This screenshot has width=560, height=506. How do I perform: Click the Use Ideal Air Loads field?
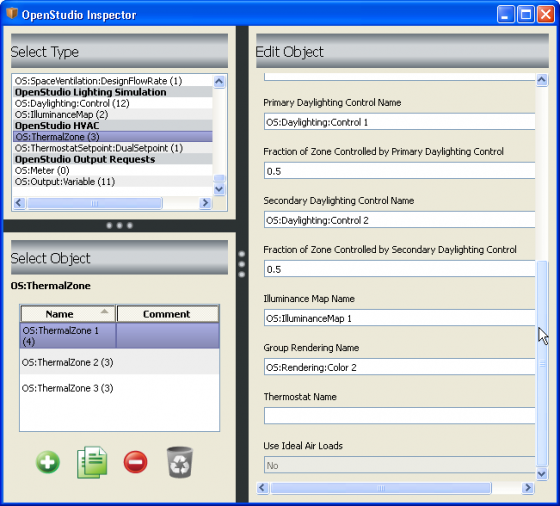pyautogui.click(x=399, y=465)
